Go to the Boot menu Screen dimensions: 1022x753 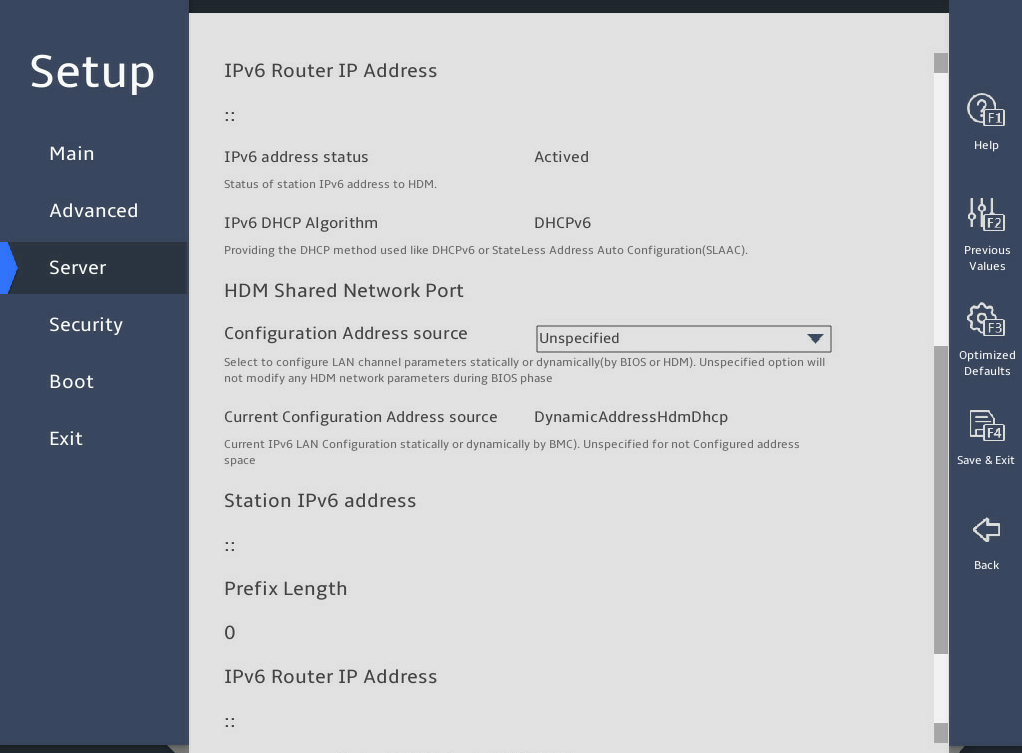(x=72, y=381)
